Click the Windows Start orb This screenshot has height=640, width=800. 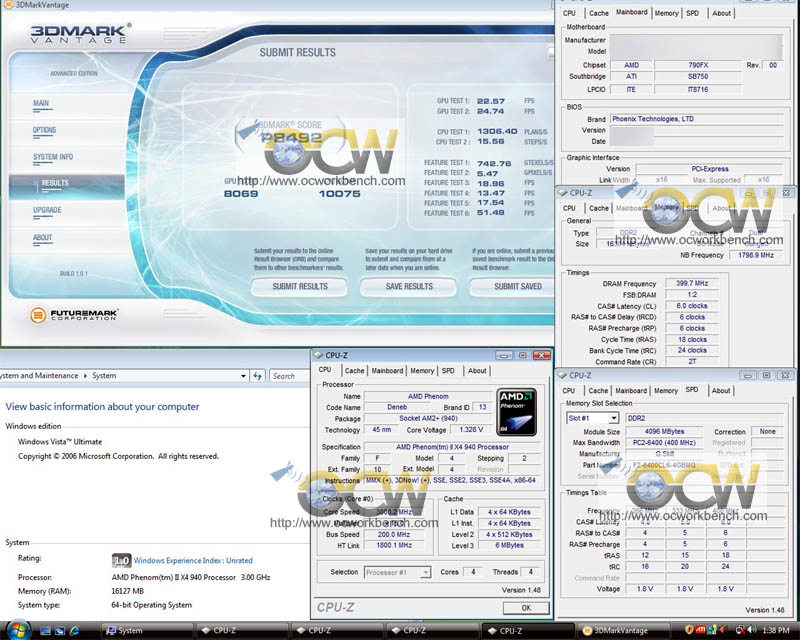click(x=16, y=630)
